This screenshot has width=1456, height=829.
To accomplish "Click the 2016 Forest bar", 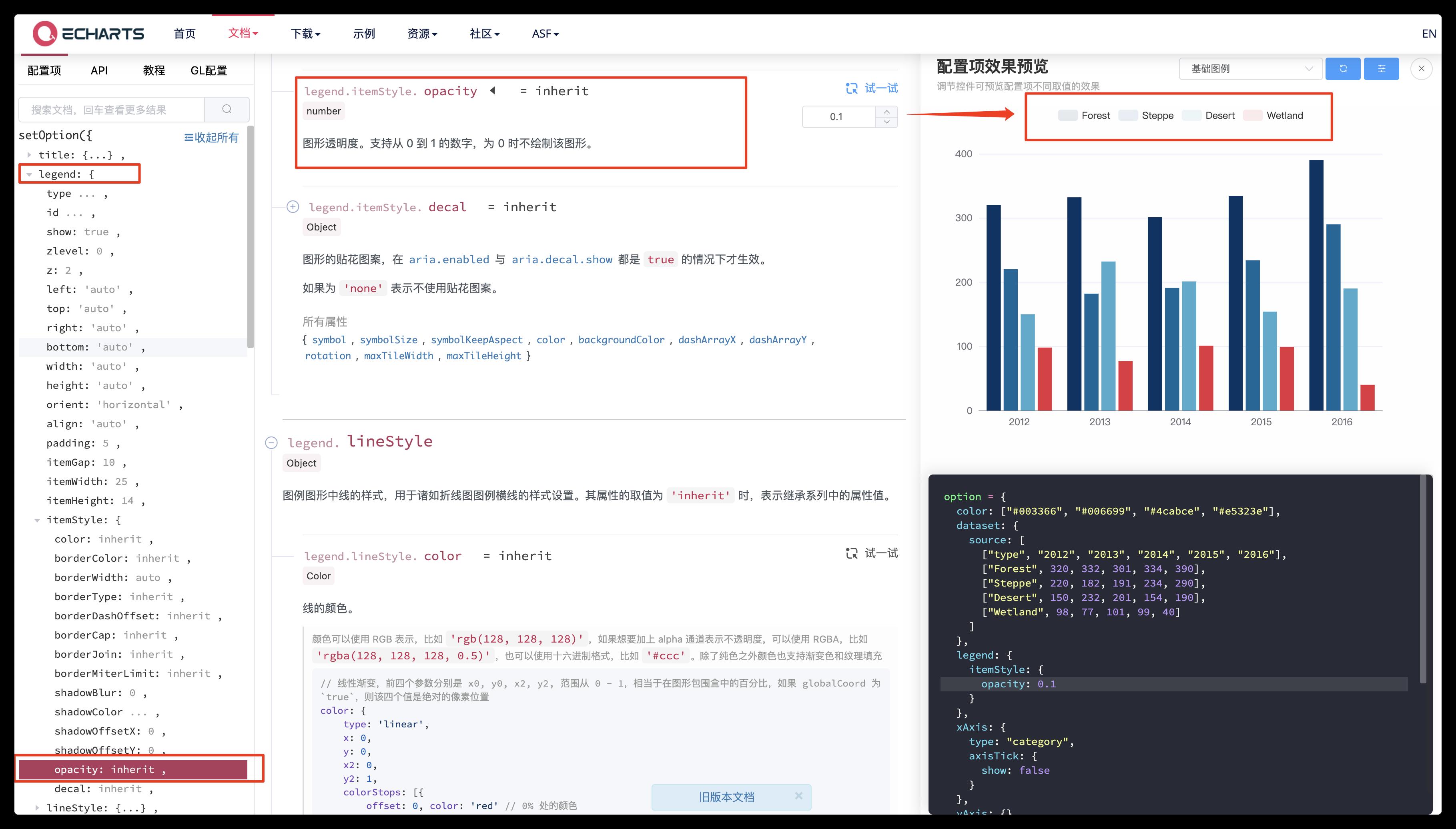I will [x=1316, y=285].
